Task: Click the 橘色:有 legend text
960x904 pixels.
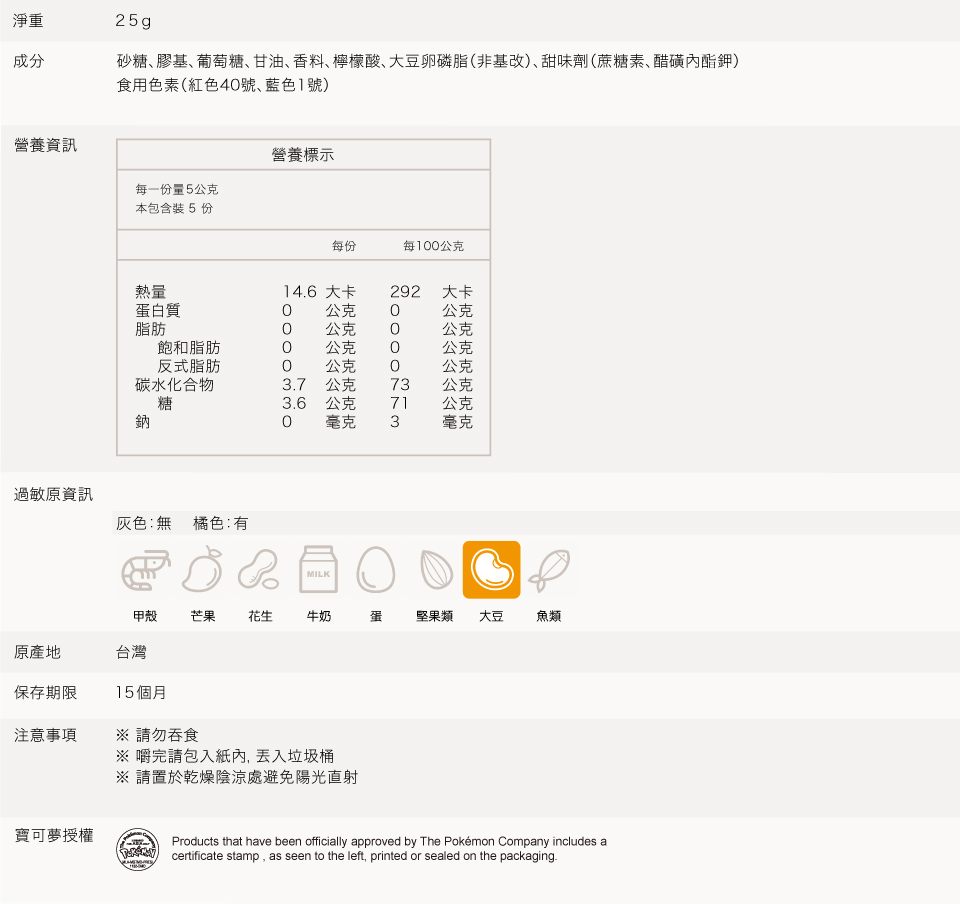Action: pos(220,523)
